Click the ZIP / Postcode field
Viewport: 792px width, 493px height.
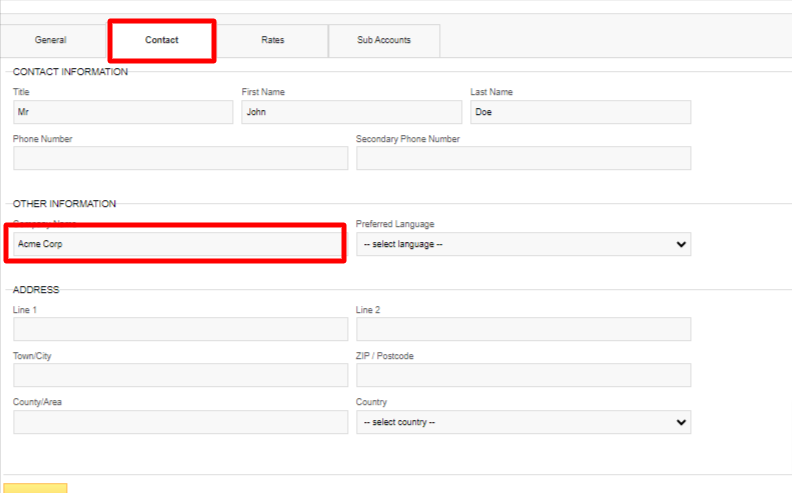pyautogui.click(x=523, y=375)
